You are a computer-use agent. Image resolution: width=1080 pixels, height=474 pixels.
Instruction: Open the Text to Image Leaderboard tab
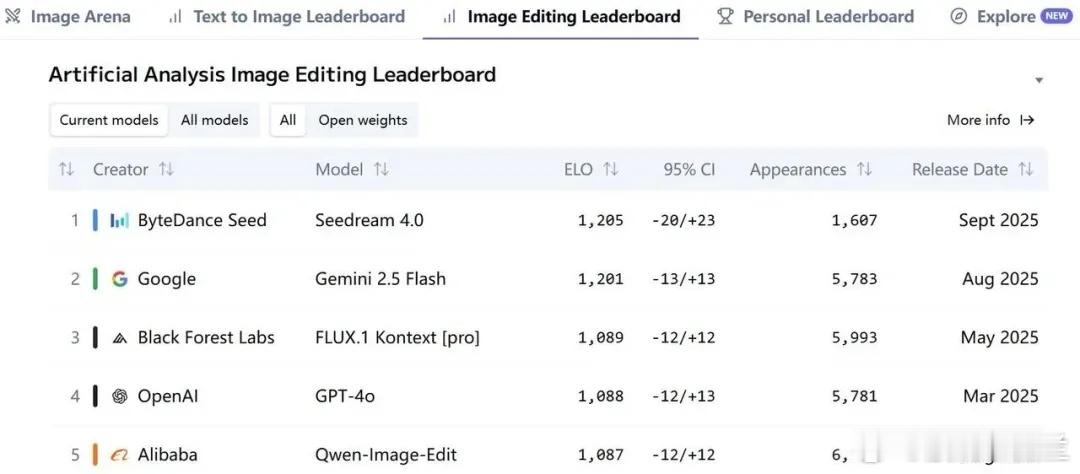(x=287, y=17)
